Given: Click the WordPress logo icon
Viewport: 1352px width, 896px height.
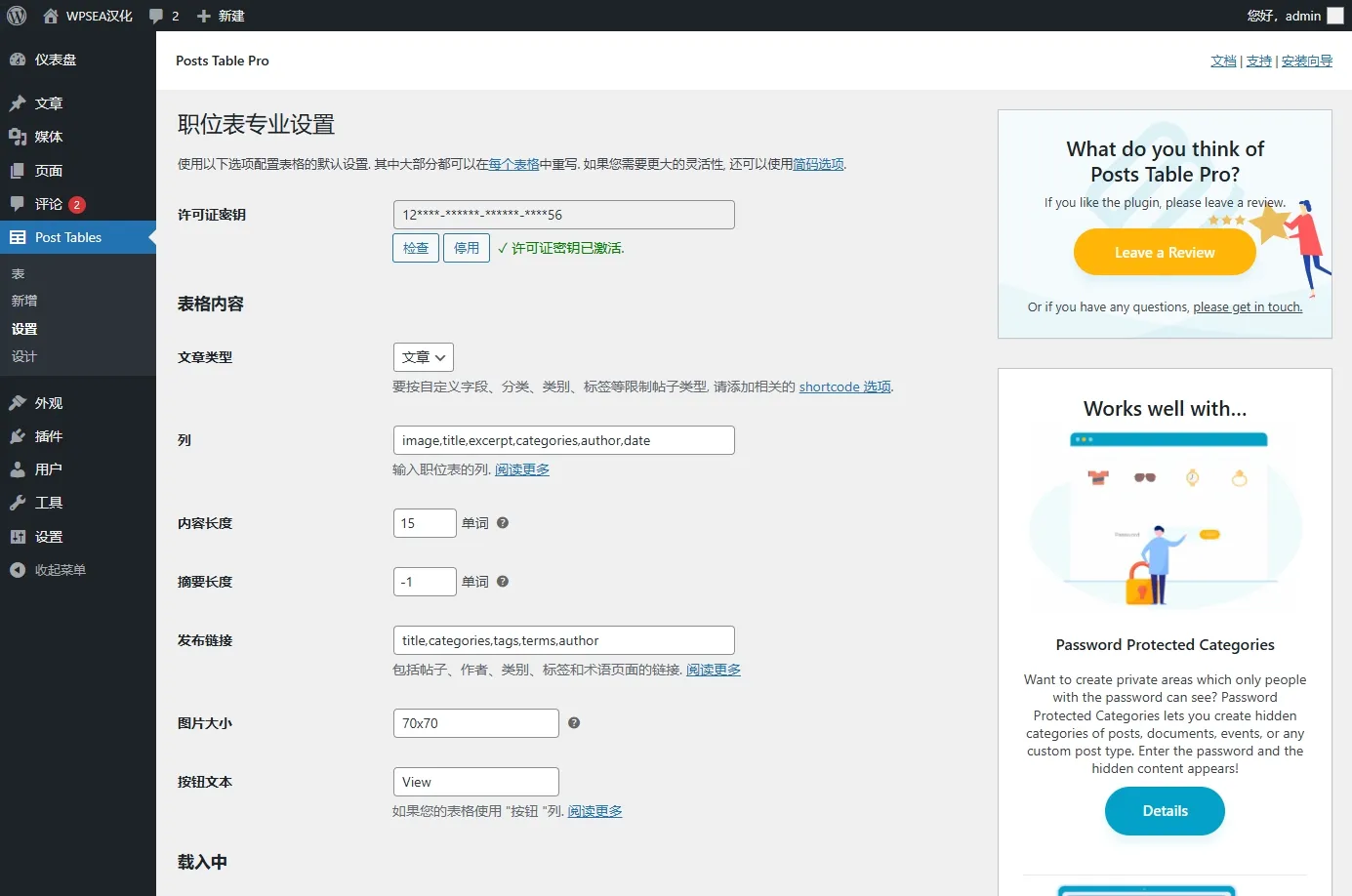Looking at the screenshot, I should click(x=17, y=16).
